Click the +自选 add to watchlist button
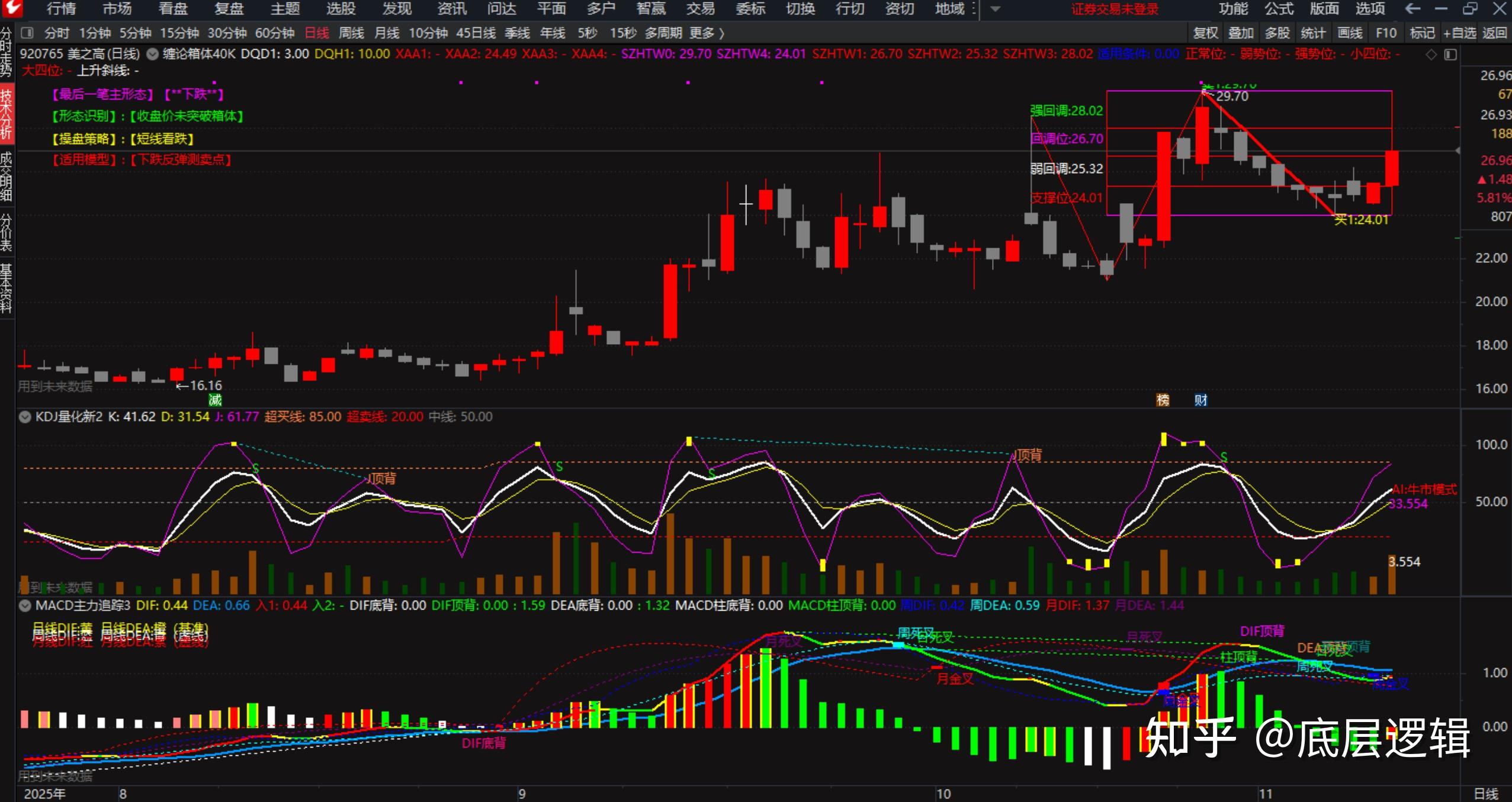Screen dimensions: 1512x802 pos(1460,33)
